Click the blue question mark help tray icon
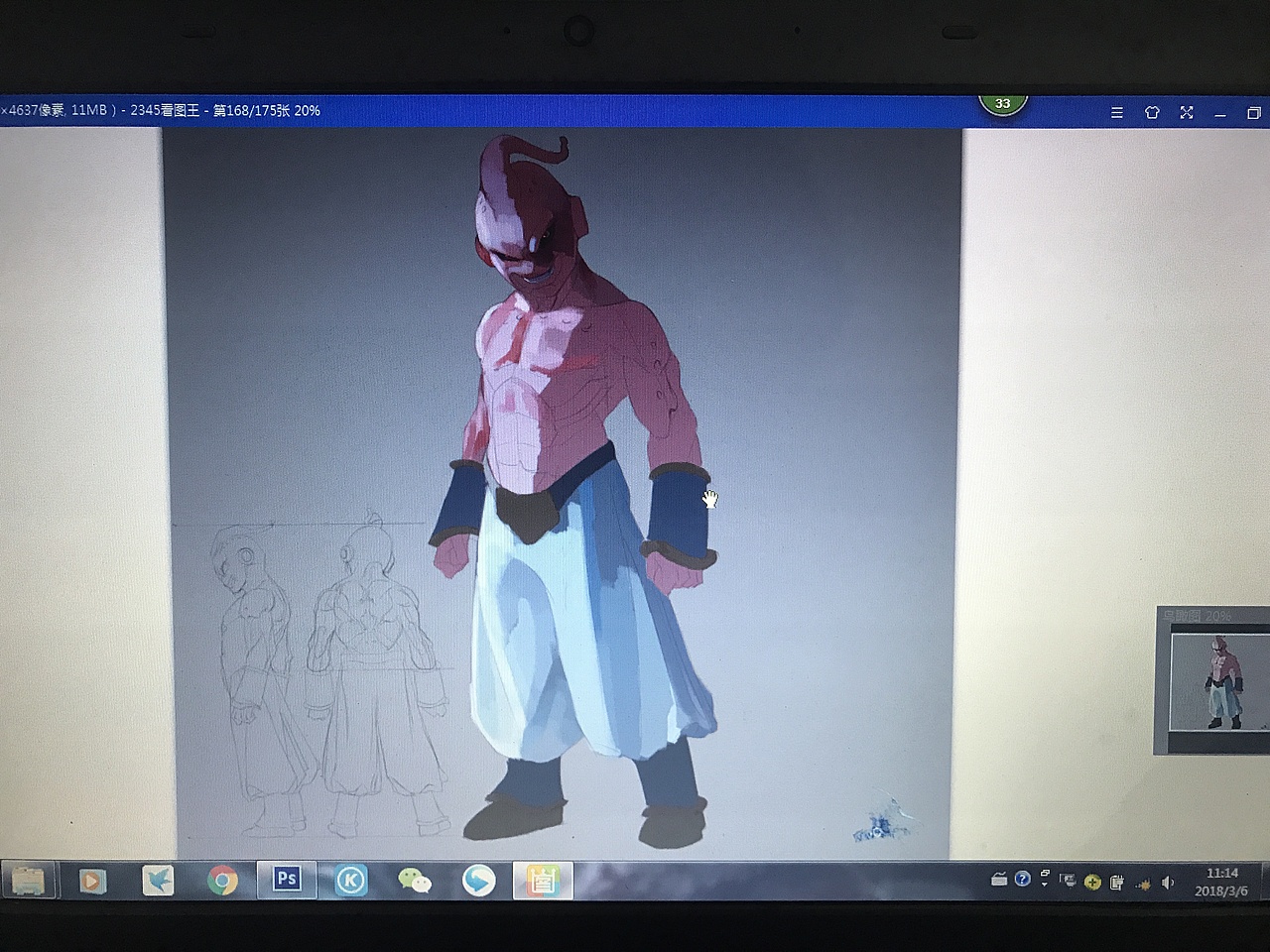 coord(1023,880)
